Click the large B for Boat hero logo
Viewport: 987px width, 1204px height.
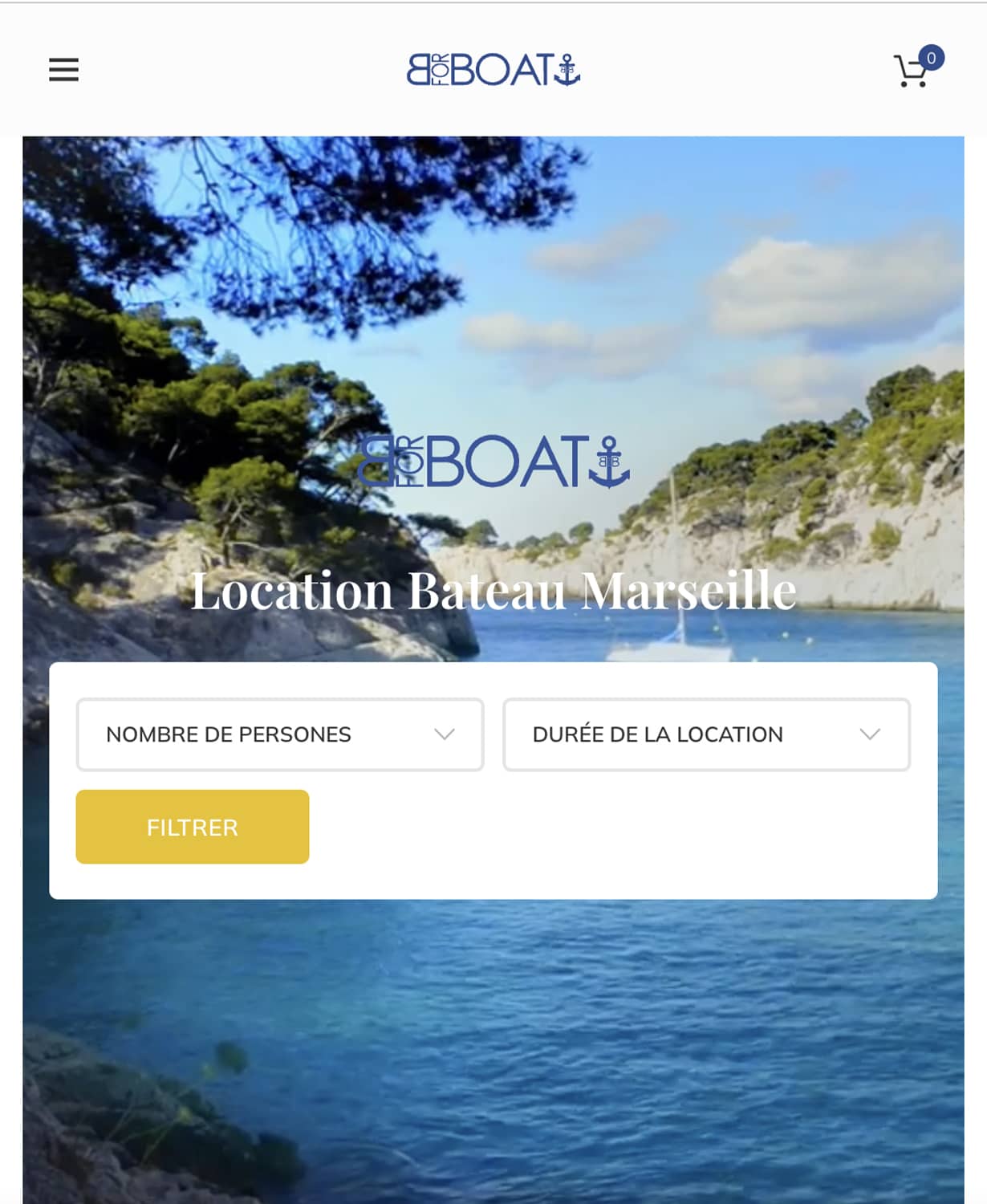pos(494,462)
